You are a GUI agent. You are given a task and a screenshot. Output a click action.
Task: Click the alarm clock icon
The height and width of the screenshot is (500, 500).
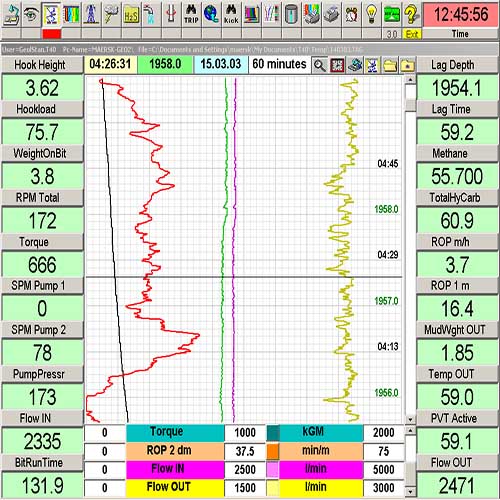pyautogui.click(x=351, y=15)
